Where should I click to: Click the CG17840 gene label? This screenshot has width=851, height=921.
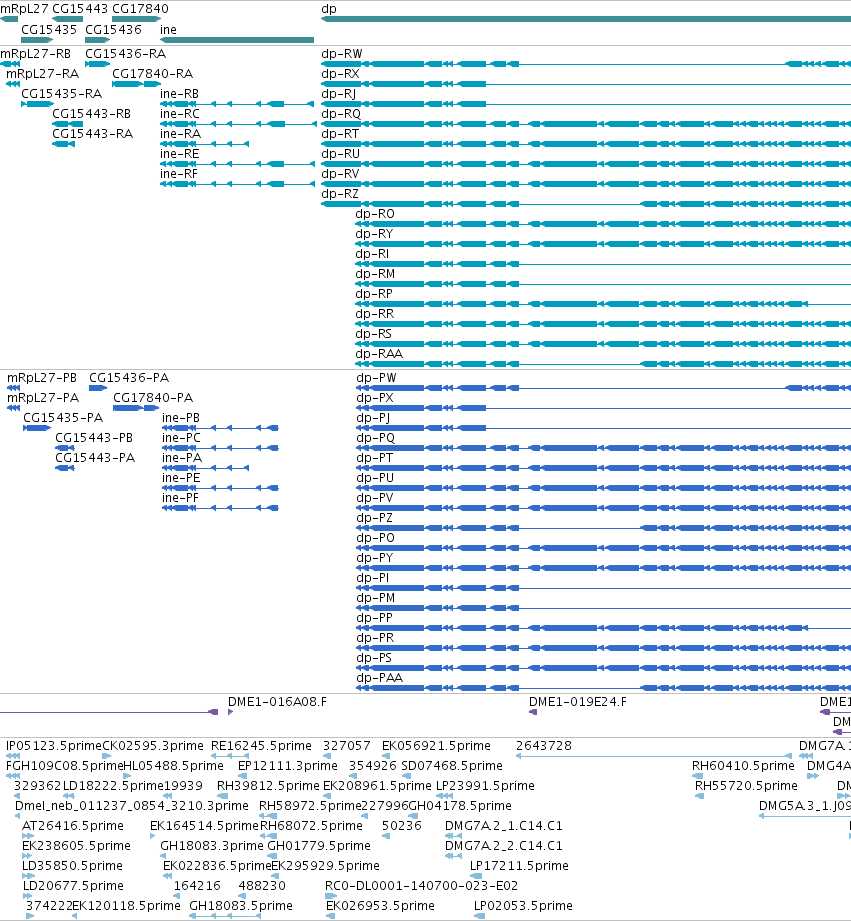[140, 9]
